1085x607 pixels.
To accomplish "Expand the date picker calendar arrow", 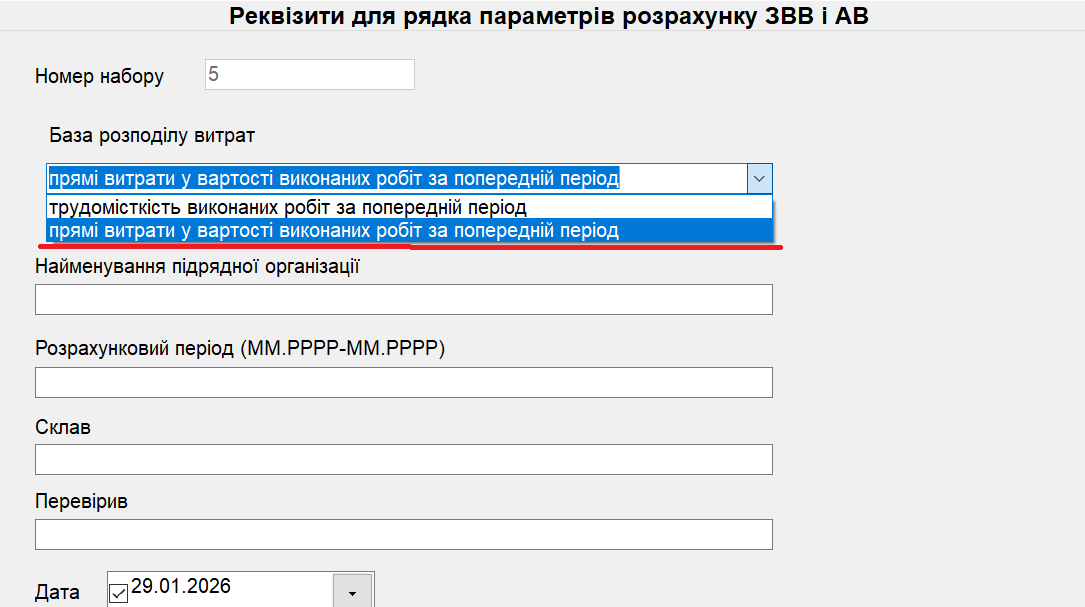I will point(352,593).
